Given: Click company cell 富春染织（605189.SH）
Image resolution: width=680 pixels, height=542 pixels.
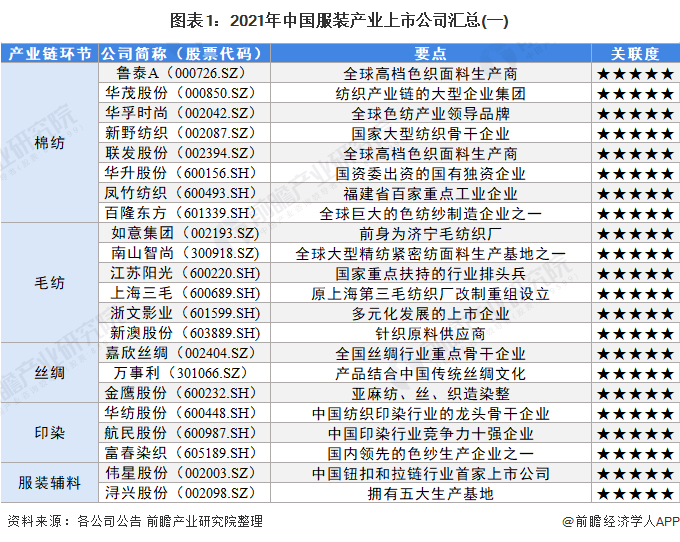Looking at the screenshot, I should [184, 453].
